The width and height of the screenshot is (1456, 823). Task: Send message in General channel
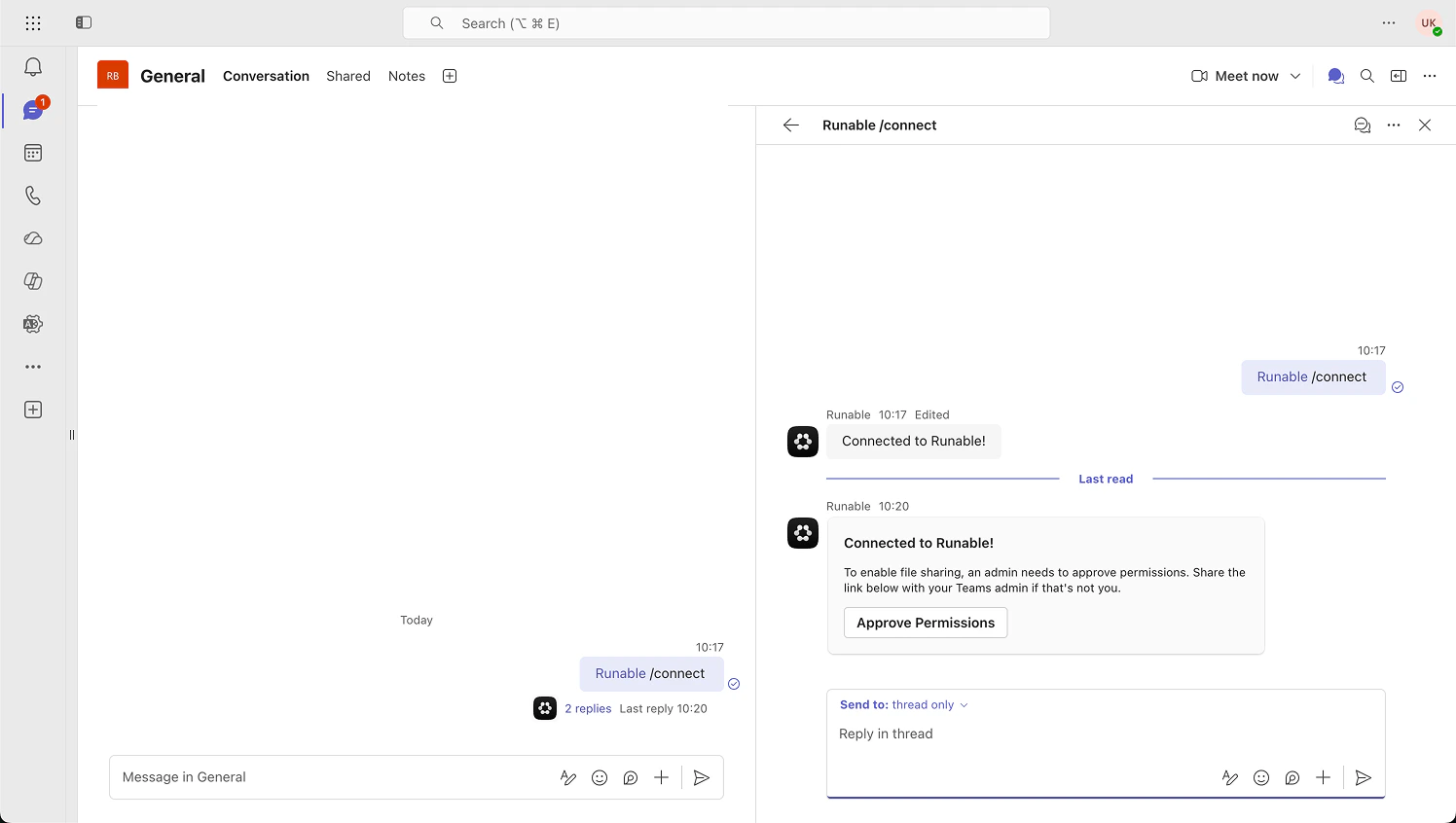click(702, 777)
